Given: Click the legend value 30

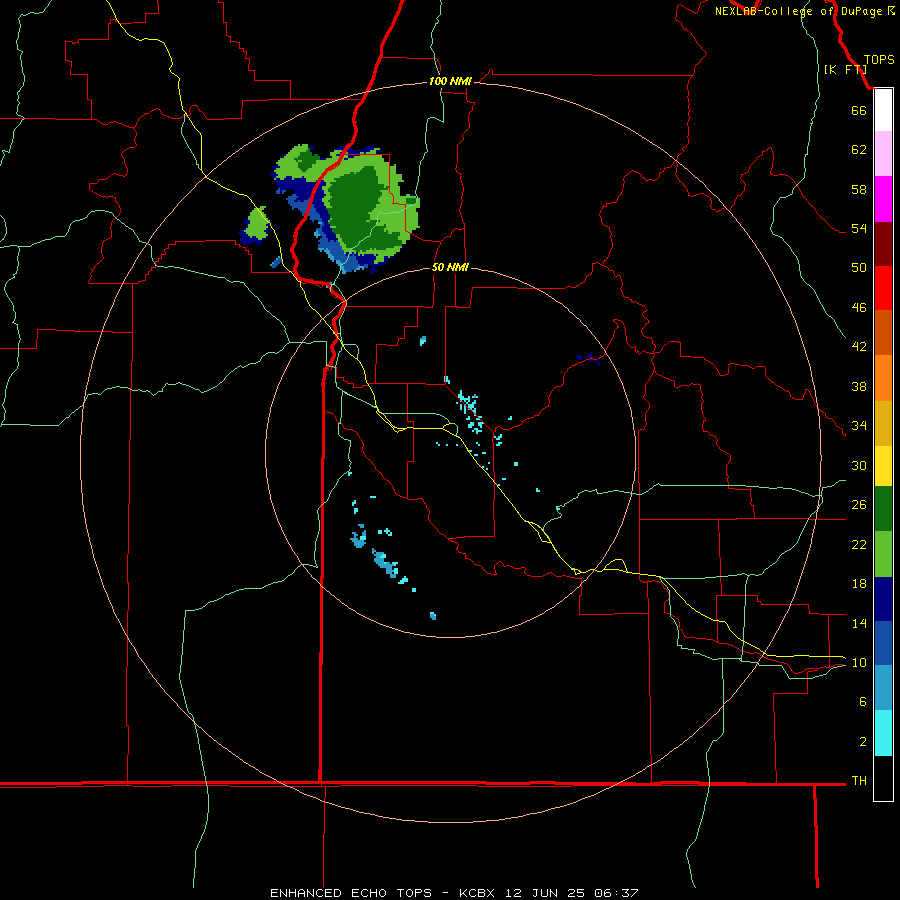Looking at the screenshot, I should point(859,465).
